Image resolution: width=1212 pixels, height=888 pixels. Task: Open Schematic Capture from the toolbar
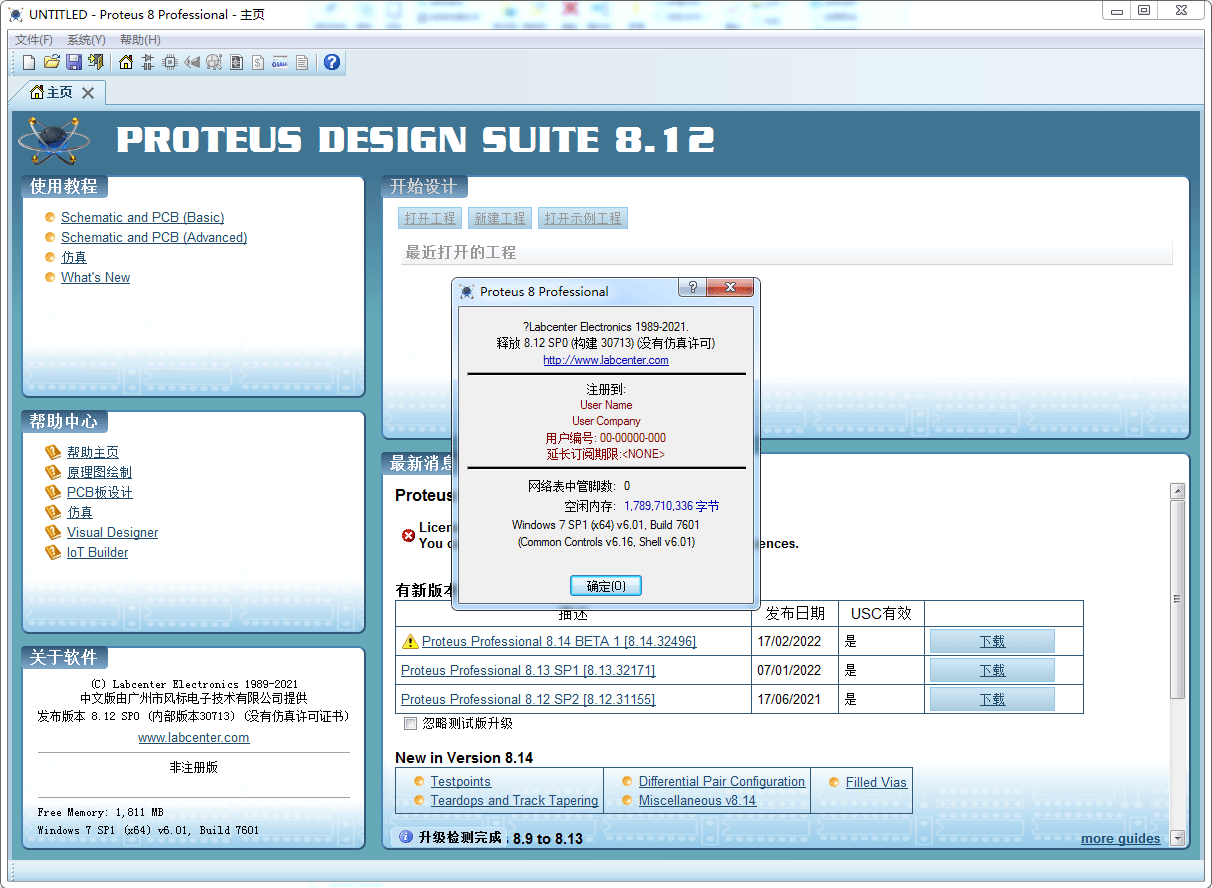coord(148,62)
